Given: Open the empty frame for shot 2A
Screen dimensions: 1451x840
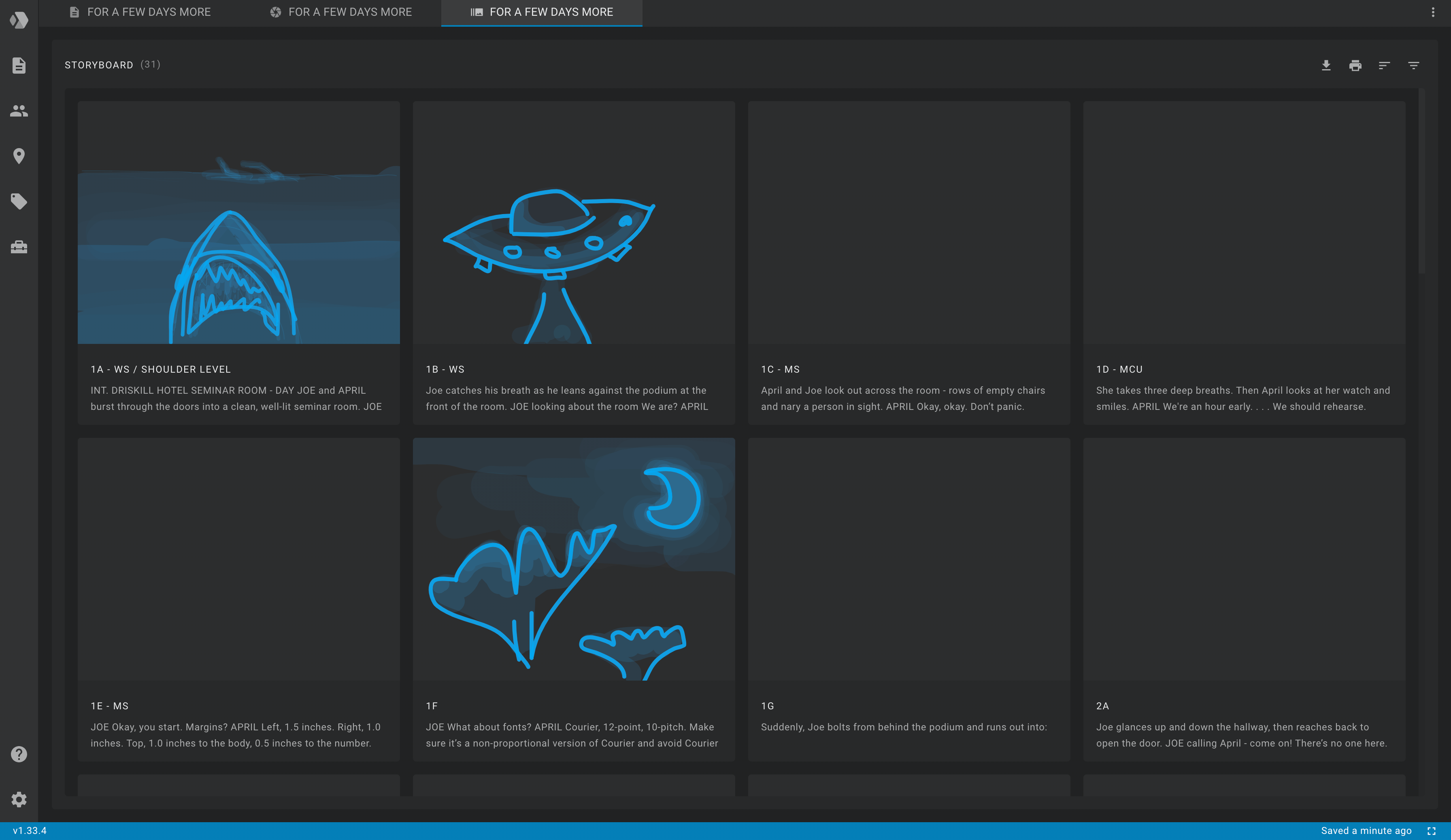Looking at the screenshot, I should tap(1244, 559).
